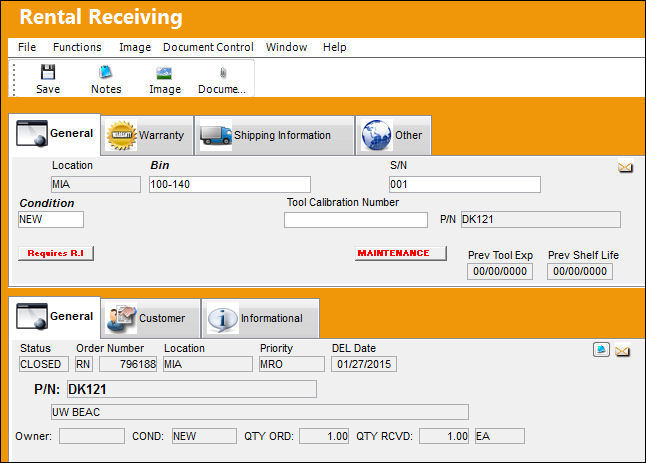
Task: Click the Save floppy disk icon
Action: [48, 72]
